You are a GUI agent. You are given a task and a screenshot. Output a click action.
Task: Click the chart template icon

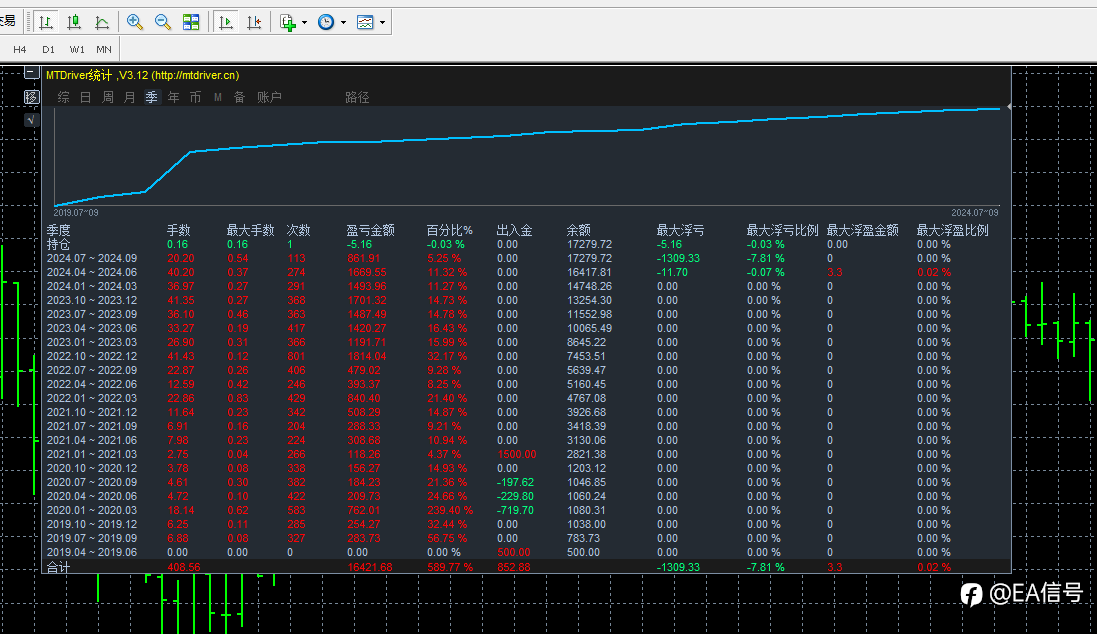click(x=365, y=22)
